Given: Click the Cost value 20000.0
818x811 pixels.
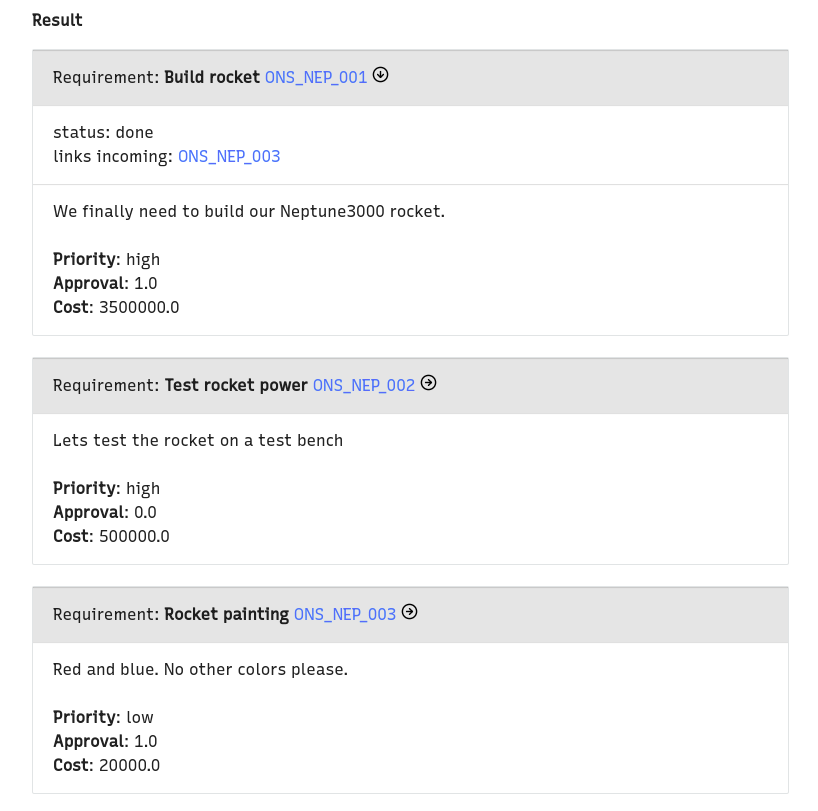Looking at the screenshot, I should click(x=129, y=765).
